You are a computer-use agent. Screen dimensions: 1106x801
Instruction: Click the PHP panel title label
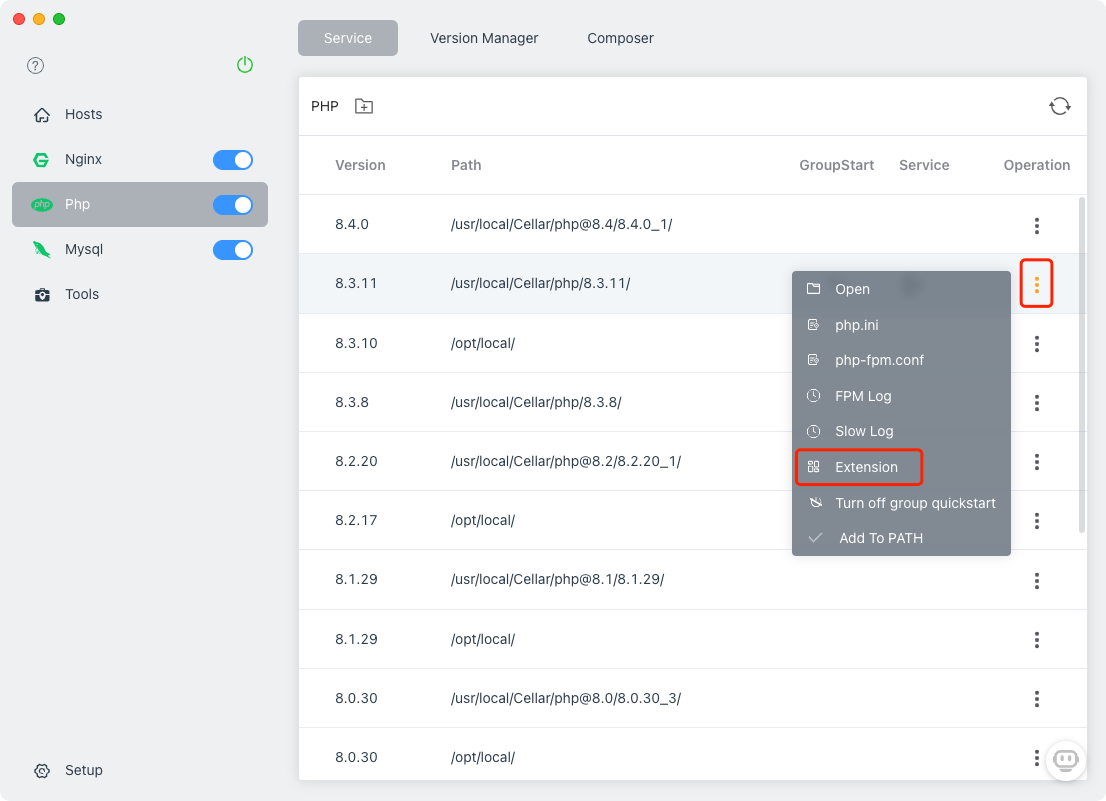point(324,106)
